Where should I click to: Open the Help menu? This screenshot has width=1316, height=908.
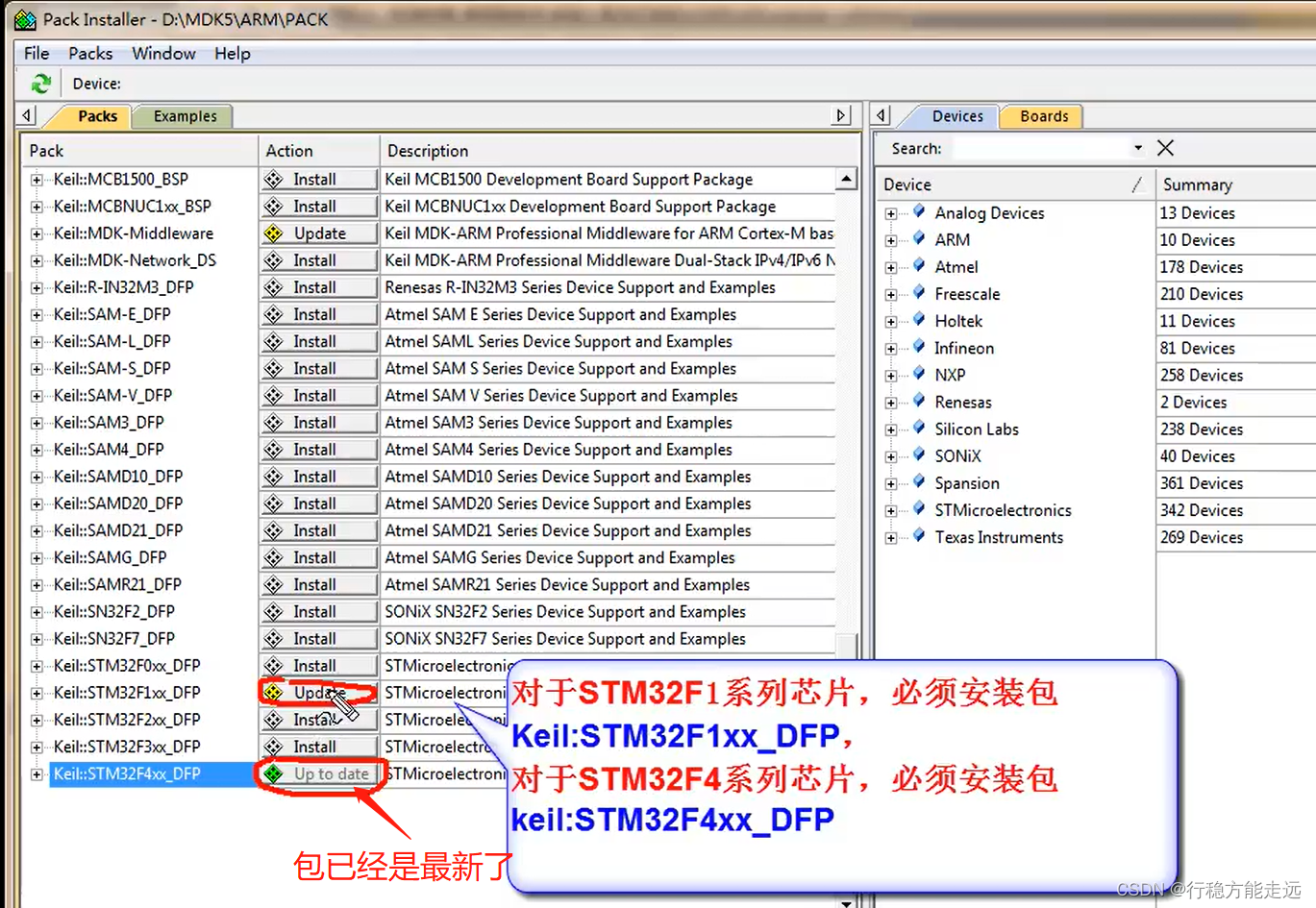point(233,53)
